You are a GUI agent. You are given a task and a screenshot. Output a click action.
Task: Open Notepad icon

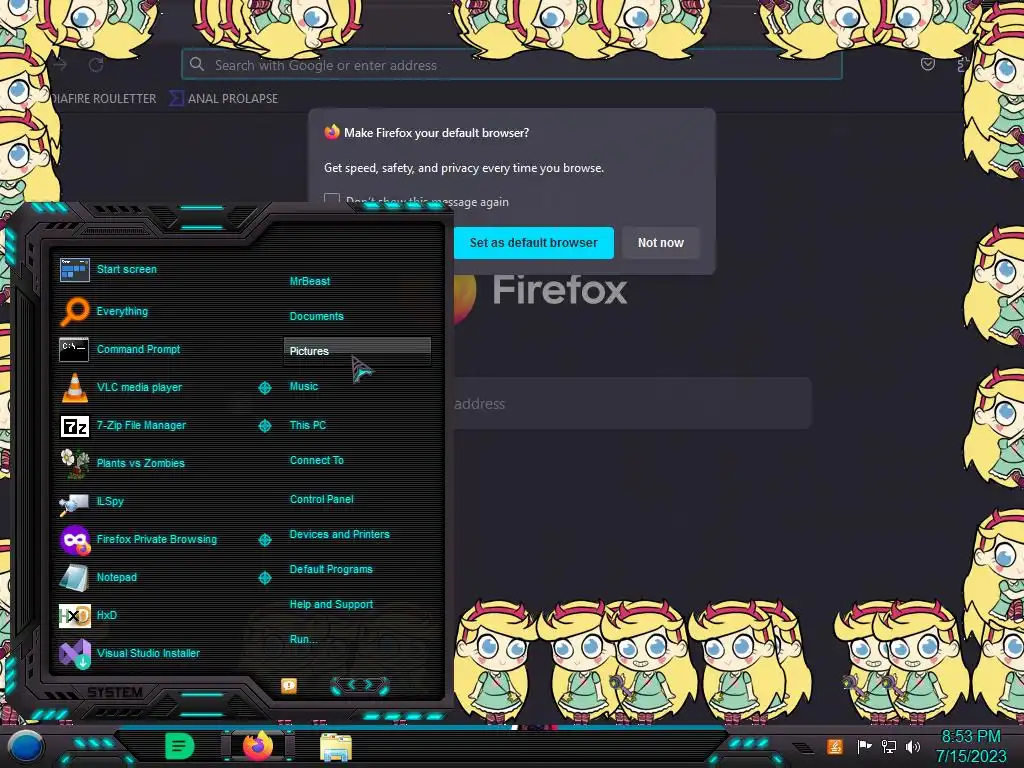coord(74,577)
